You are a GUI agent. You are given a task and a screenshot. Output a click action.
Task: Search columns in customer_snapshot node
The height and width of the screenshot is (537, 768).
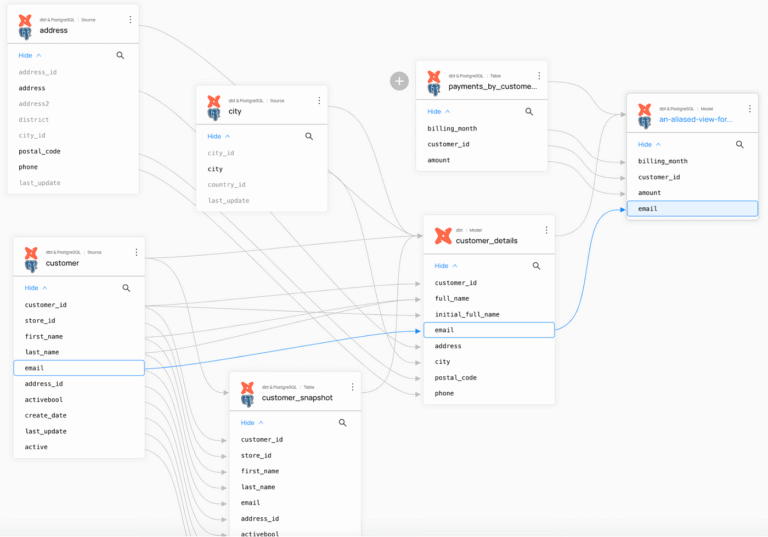coord(342,423)
